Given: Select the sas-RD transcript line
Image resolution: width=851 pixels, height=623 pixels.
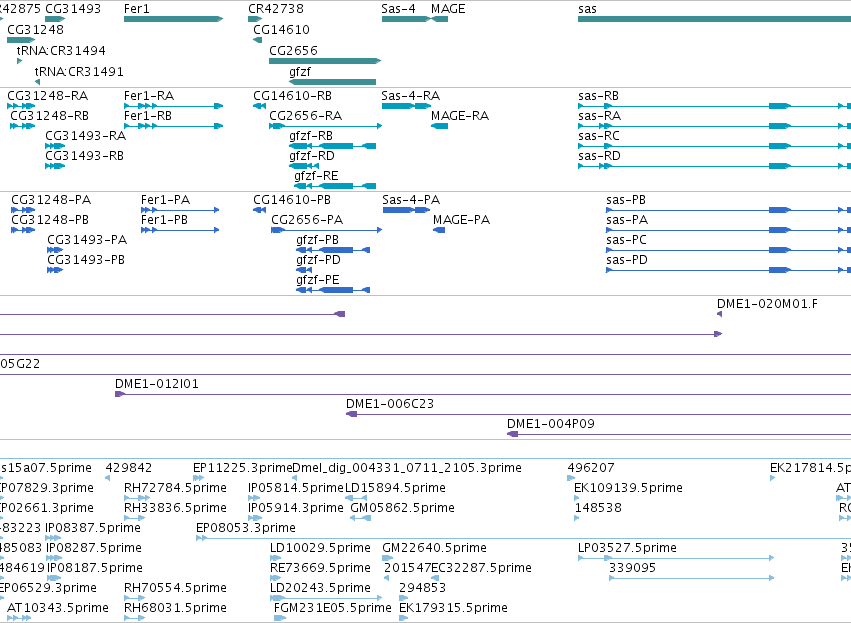Looking at the screenshot, I should coord(714,166).
